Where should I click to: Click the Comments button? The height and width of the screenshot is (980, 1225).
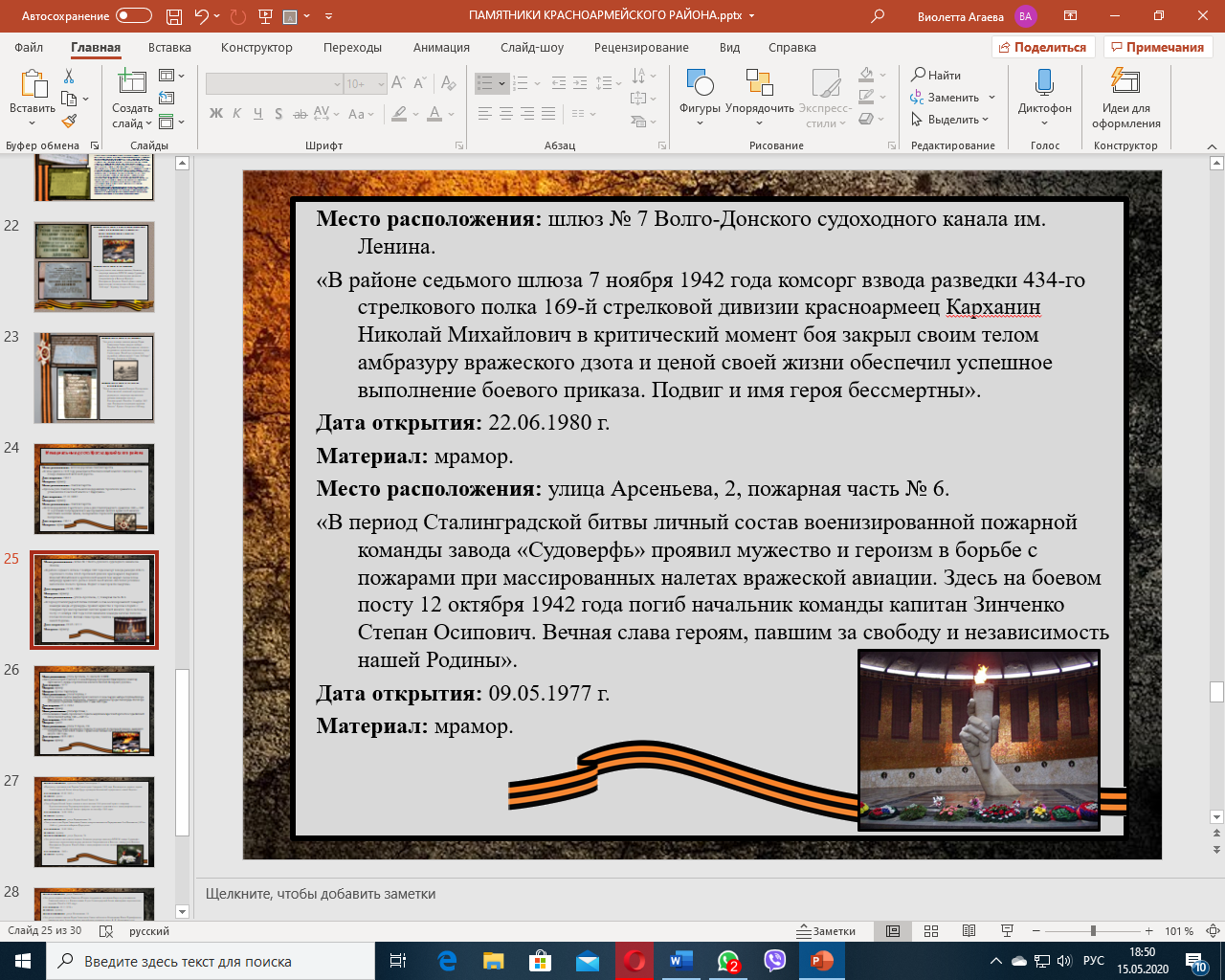1157,48
